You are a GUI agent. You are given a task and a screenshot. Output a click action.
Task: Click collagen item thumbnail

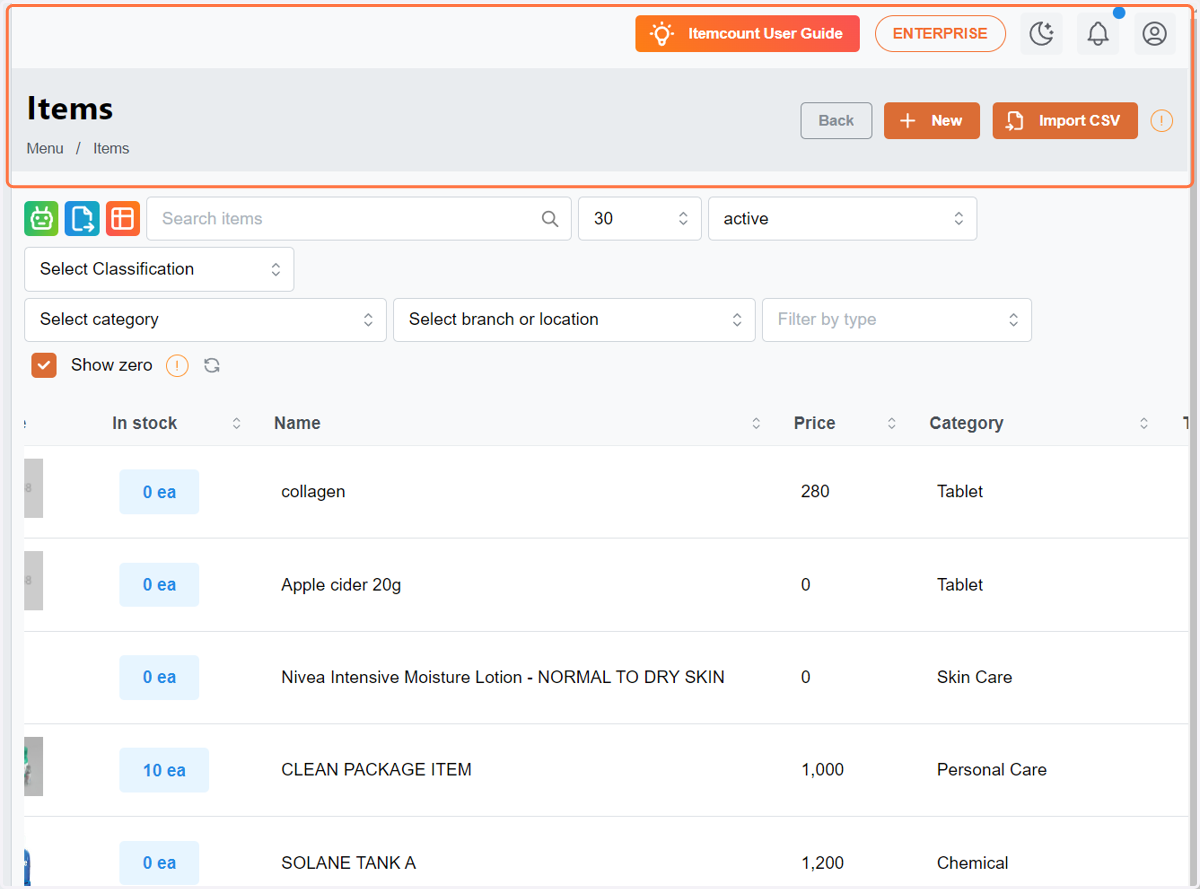[x=33, y=488]
